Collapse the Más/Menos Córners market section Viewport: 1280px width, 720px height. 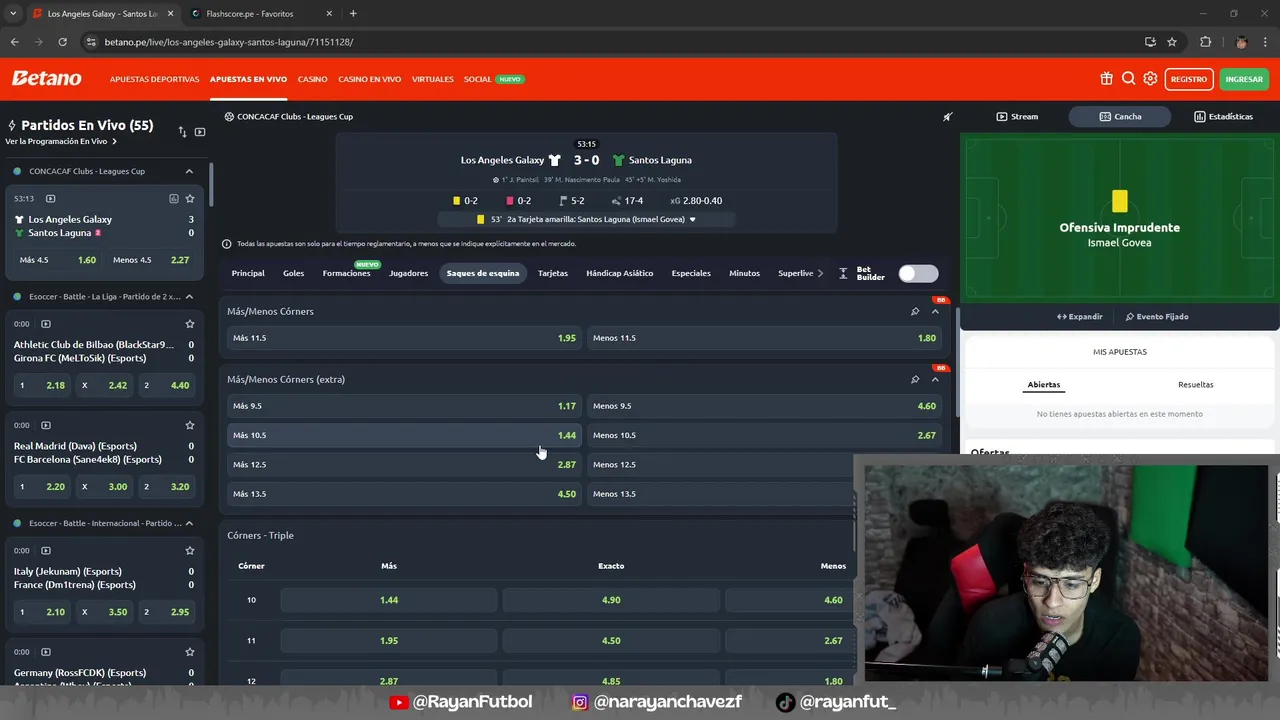coord(935,311)
